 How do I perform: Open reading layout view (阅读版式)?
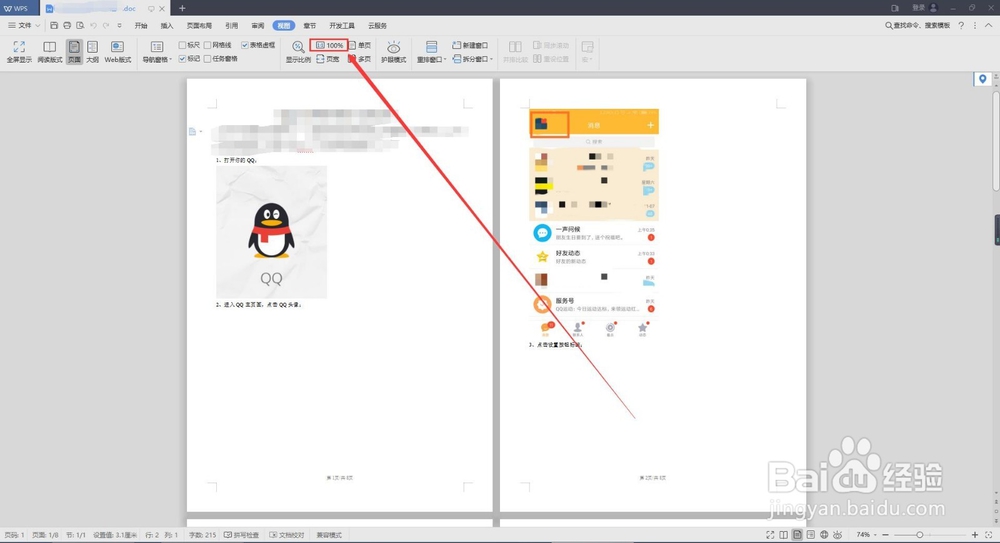tap(49, 52)
